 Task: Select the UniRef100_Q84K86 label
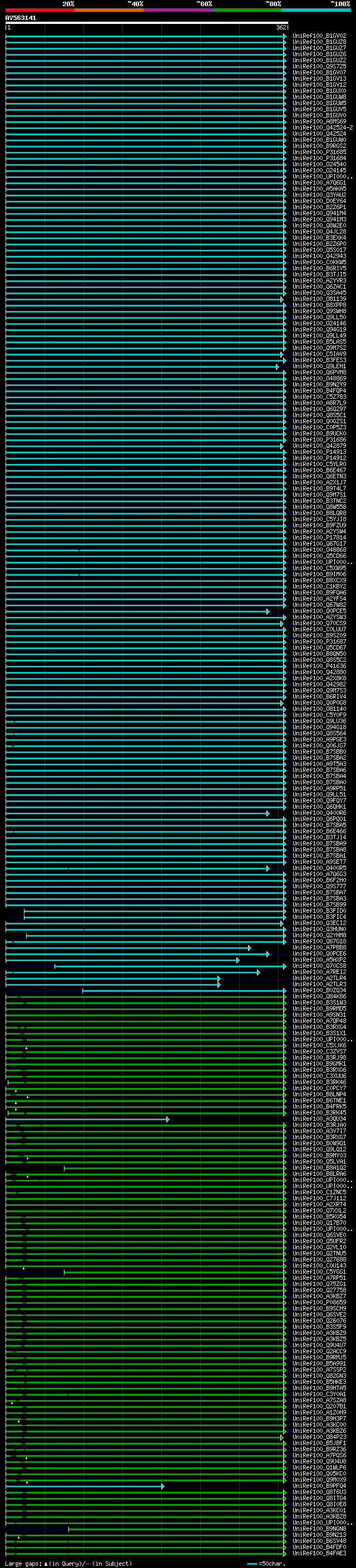(319, 996)
